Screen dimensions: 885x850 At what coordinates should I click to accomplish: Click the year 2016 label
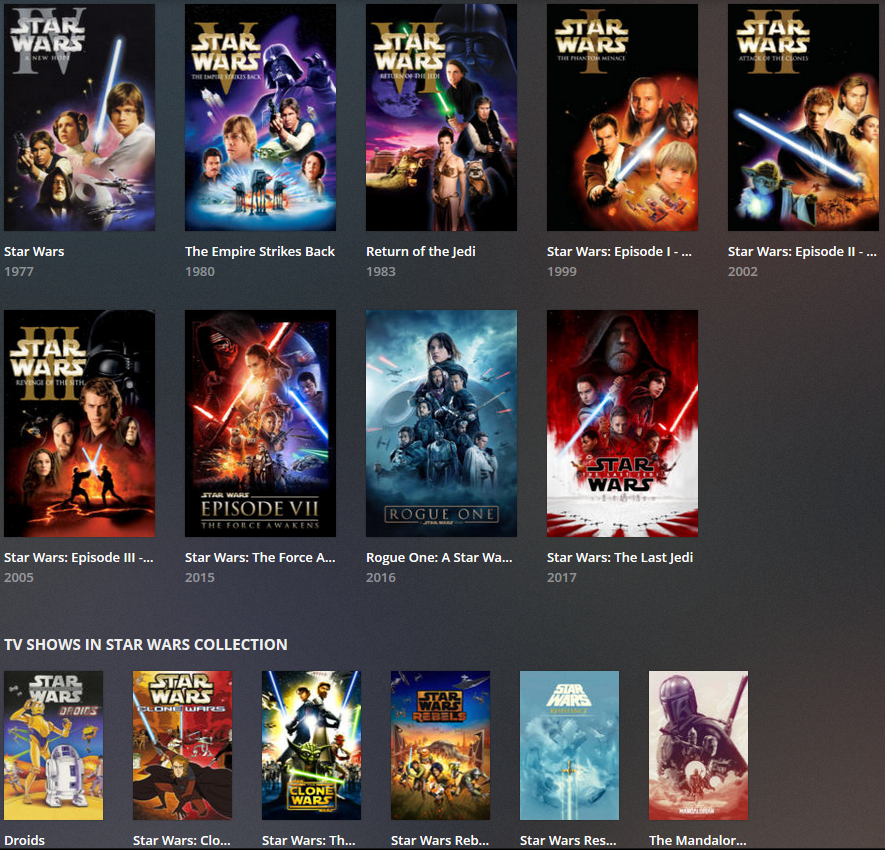point(381,577)
